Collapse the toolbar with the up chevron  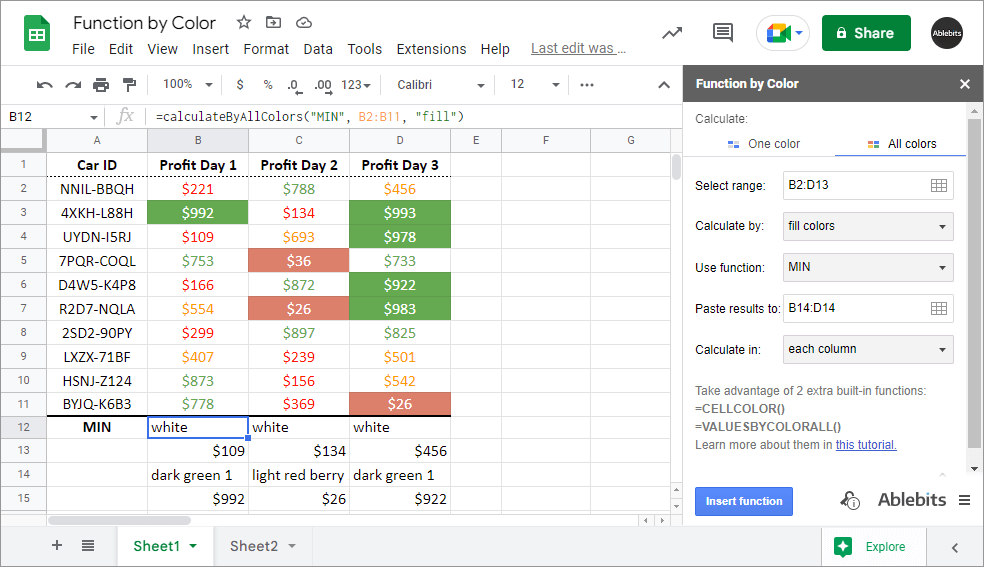point(663,85)
